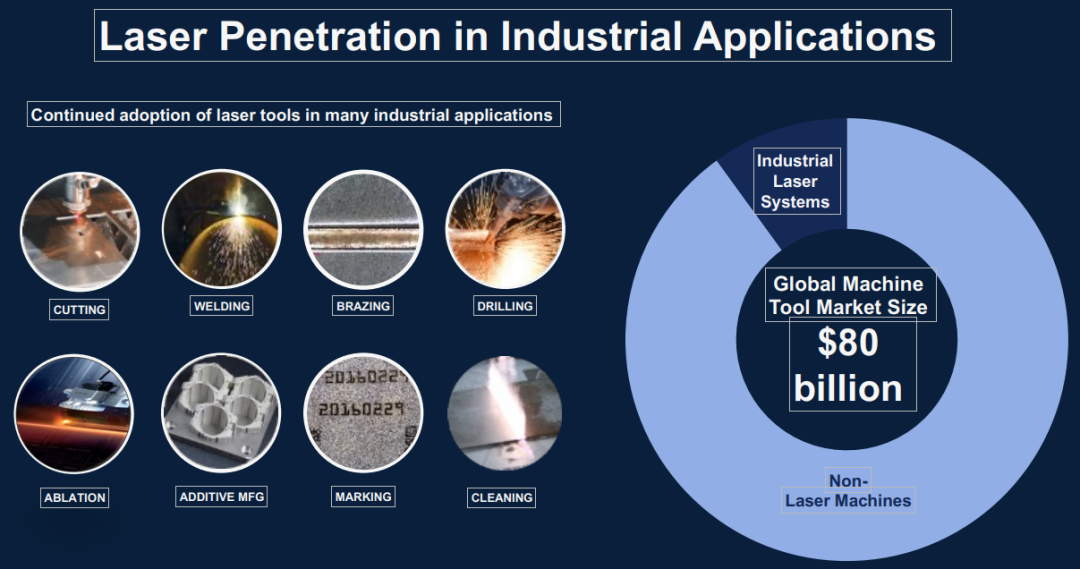
Task: Select the CLEANING caption box
Action: [502, 497]
